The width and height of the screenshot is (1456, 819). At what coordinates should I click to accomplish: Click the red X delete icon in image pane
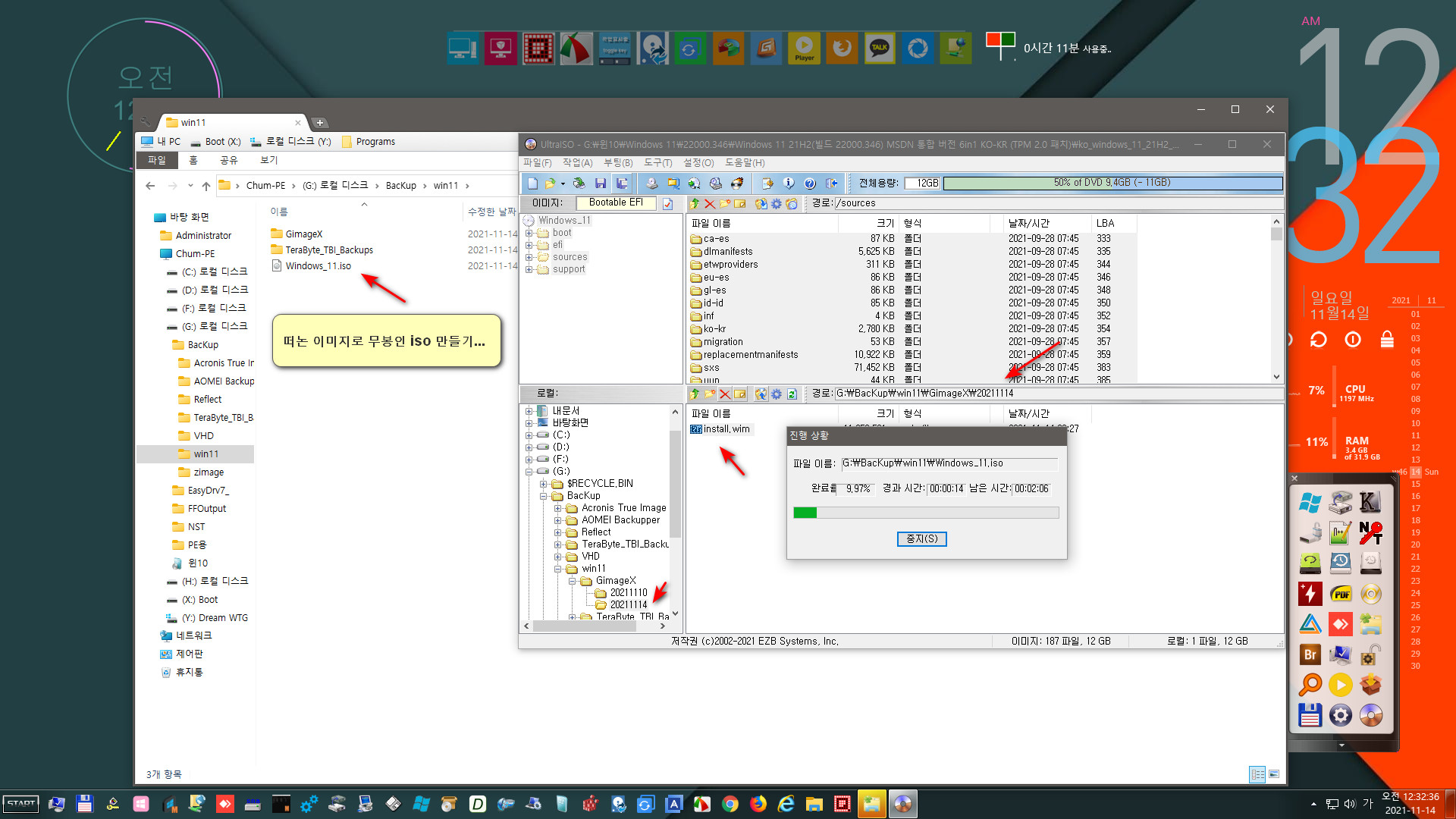point(710,204)
